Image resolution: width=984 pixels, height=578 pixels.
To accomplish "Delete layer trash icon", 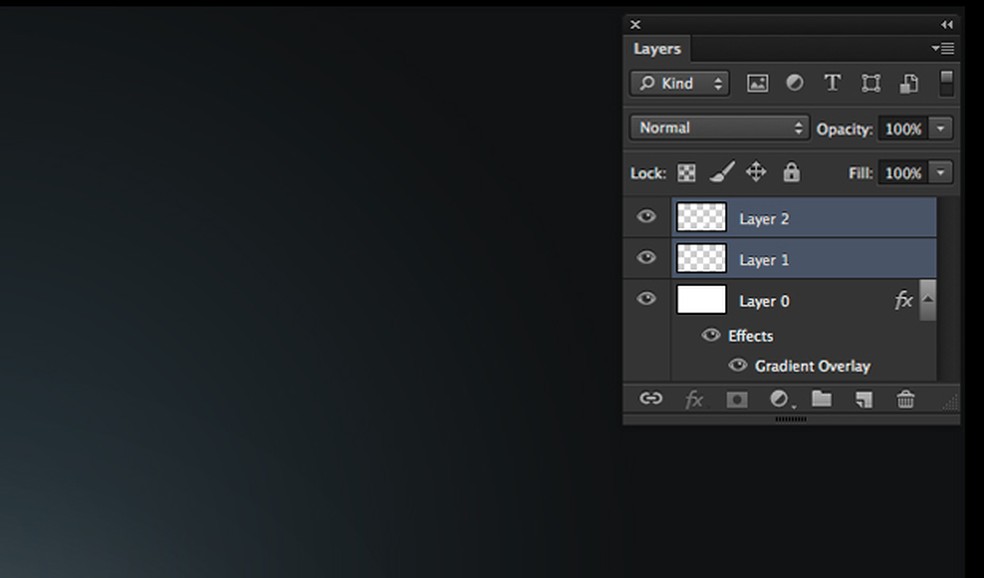I will [x=906, y=399].
